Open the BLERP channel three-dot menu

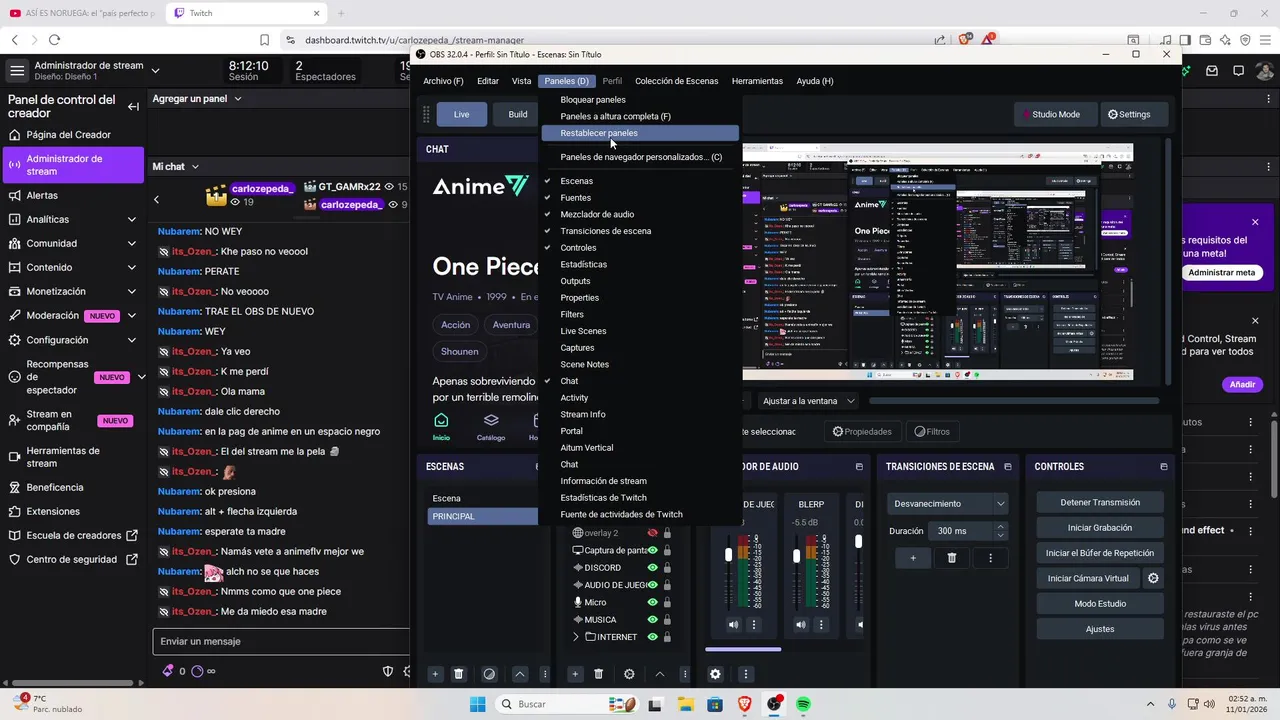click(x=822, y=625)
